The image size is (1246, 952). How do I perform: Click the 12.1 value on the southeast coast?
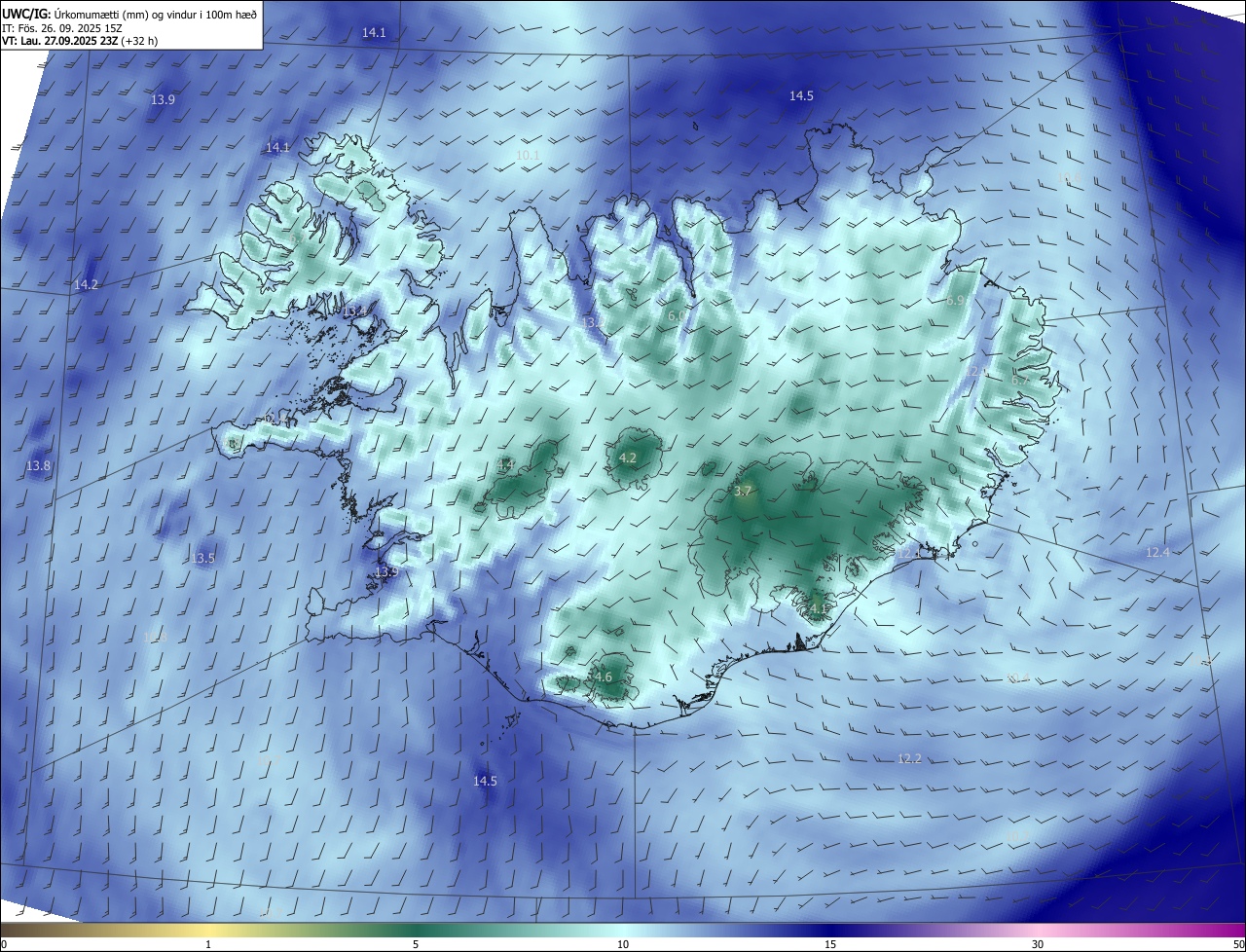pyautogui.click(x=908, y=554)
